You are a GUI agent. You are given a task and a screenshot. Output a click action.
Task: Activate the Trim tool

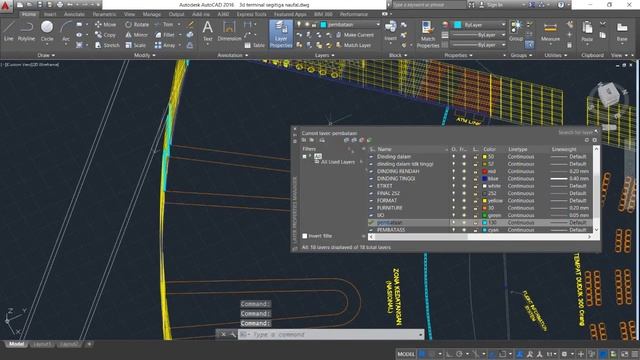coord(164,24)
